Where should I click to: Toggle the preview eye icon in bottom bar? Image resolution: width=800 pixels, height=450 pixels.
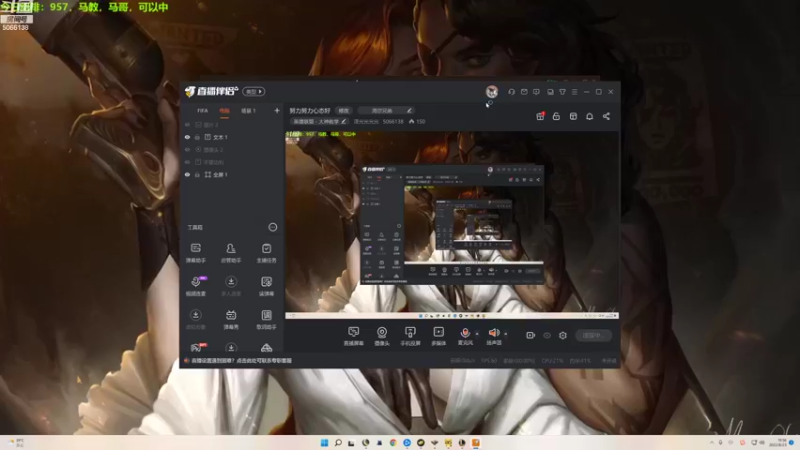546,335
